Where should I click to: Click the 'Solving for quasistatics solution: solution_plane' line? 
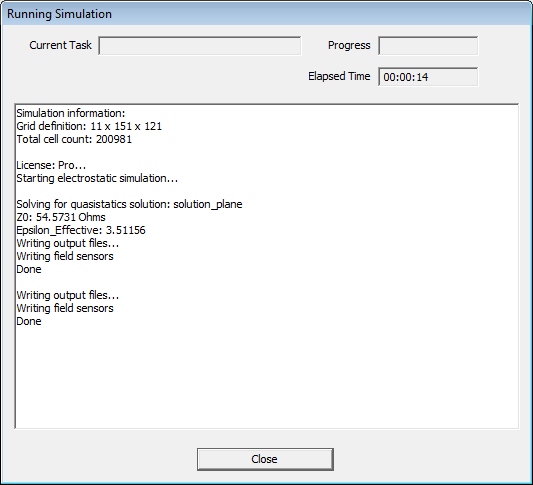[129, 204]
